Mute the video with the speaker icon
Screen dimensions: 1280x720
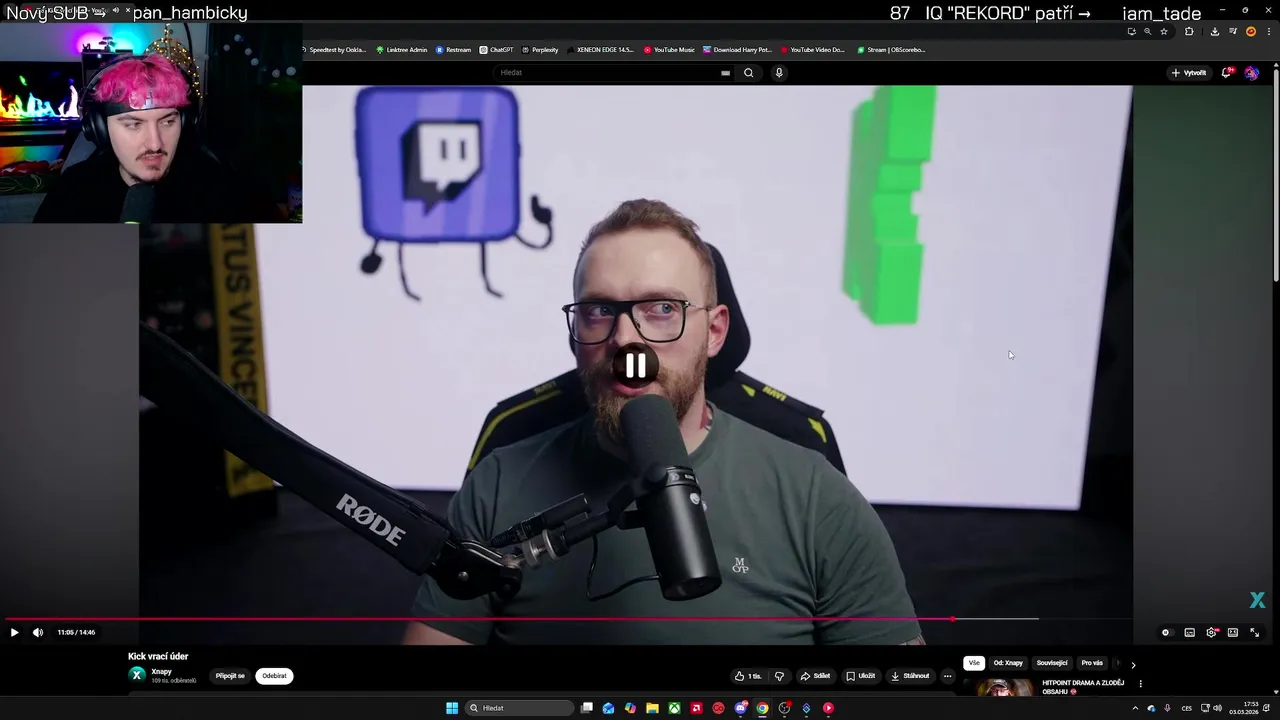tap(38, 632)
